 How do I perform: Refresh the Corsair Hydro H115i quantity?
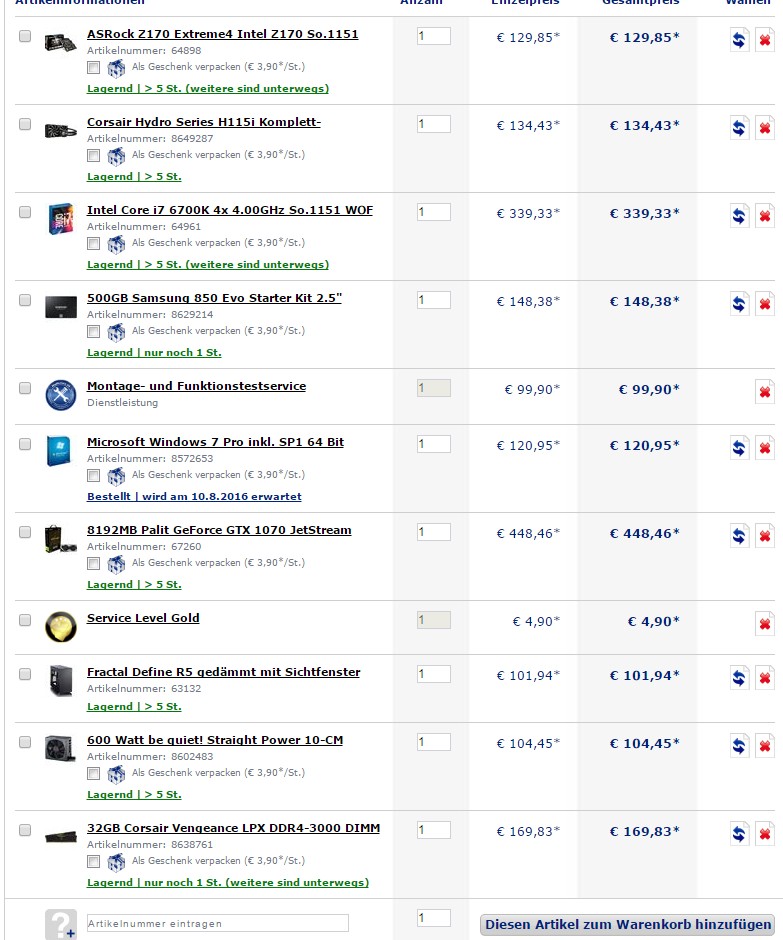coord(739,128)
